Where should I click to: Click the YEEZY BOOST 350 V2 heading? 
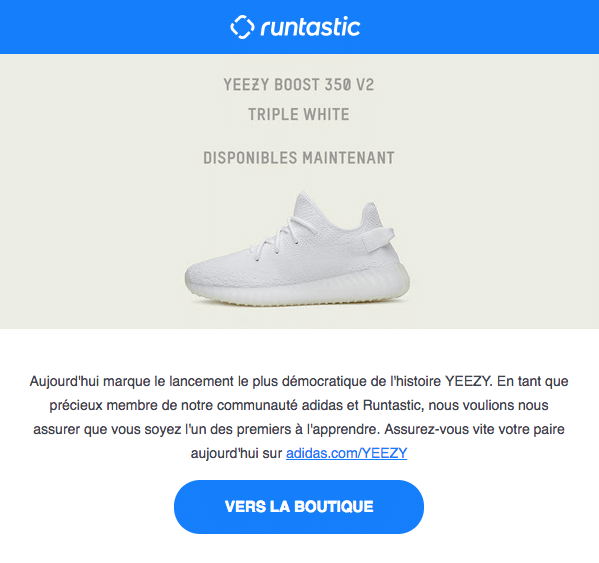[299, 85]
